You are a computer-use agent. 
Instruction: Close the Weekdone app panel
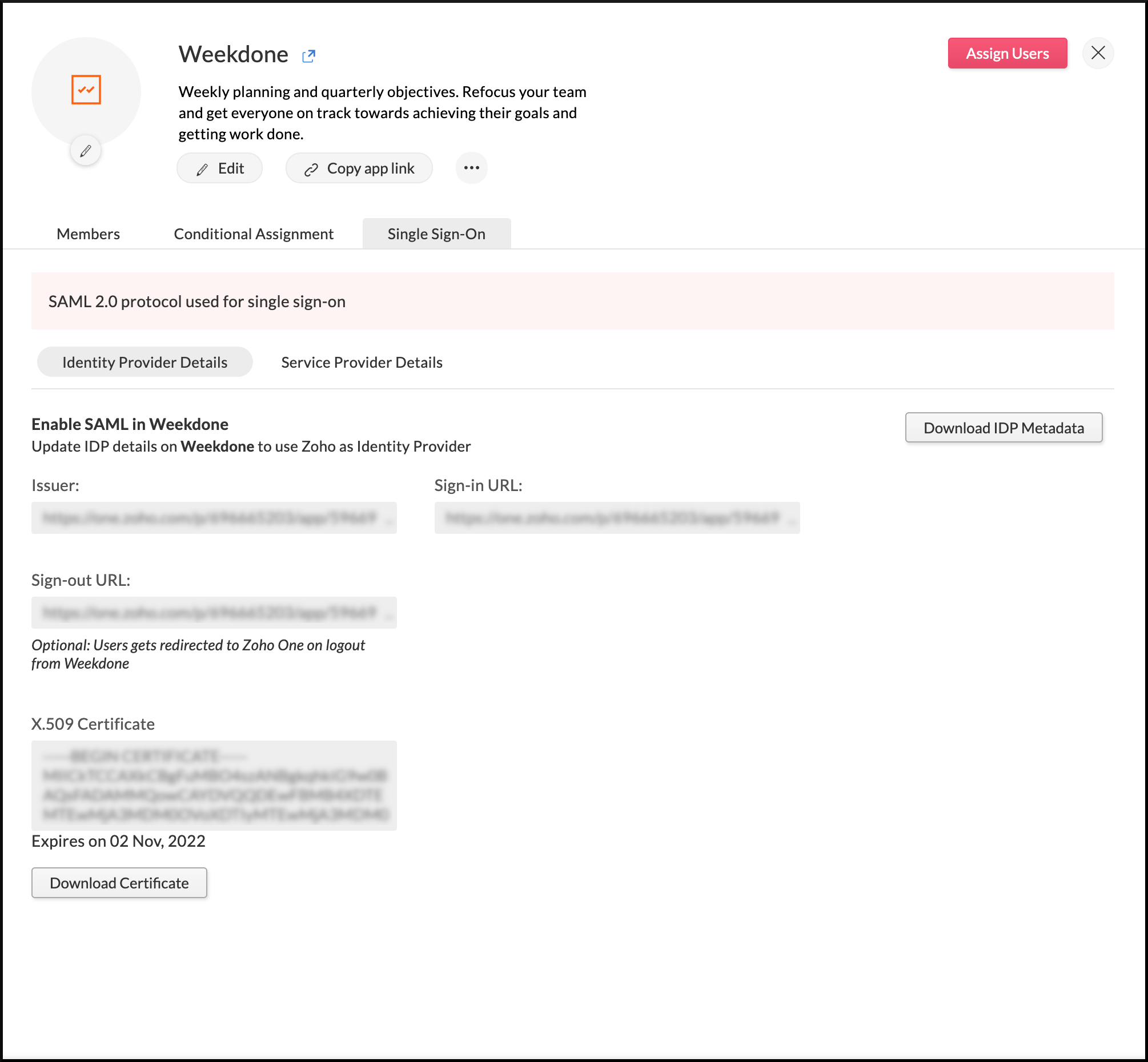1098,53
